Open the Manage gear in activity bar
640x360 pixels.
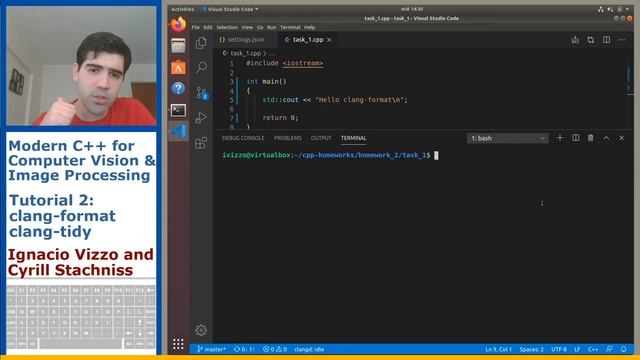tap(201, 330)
